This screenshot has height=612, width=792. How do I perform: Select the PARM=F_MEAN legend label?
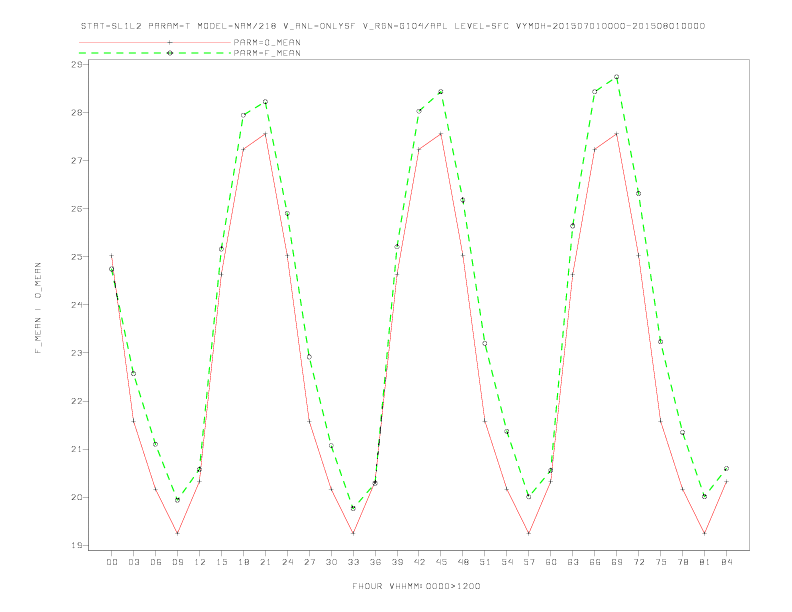[x=267, y=53]
